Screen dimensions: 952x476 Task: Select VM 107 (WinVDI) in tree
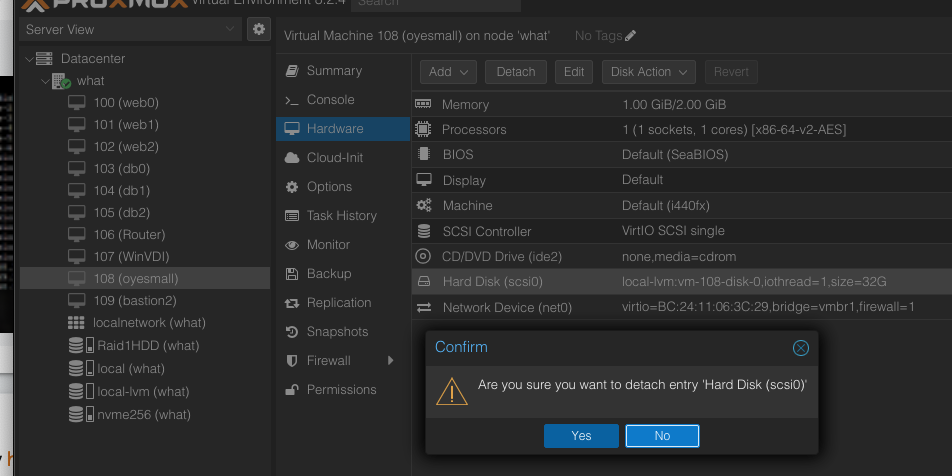coord(144,256)
